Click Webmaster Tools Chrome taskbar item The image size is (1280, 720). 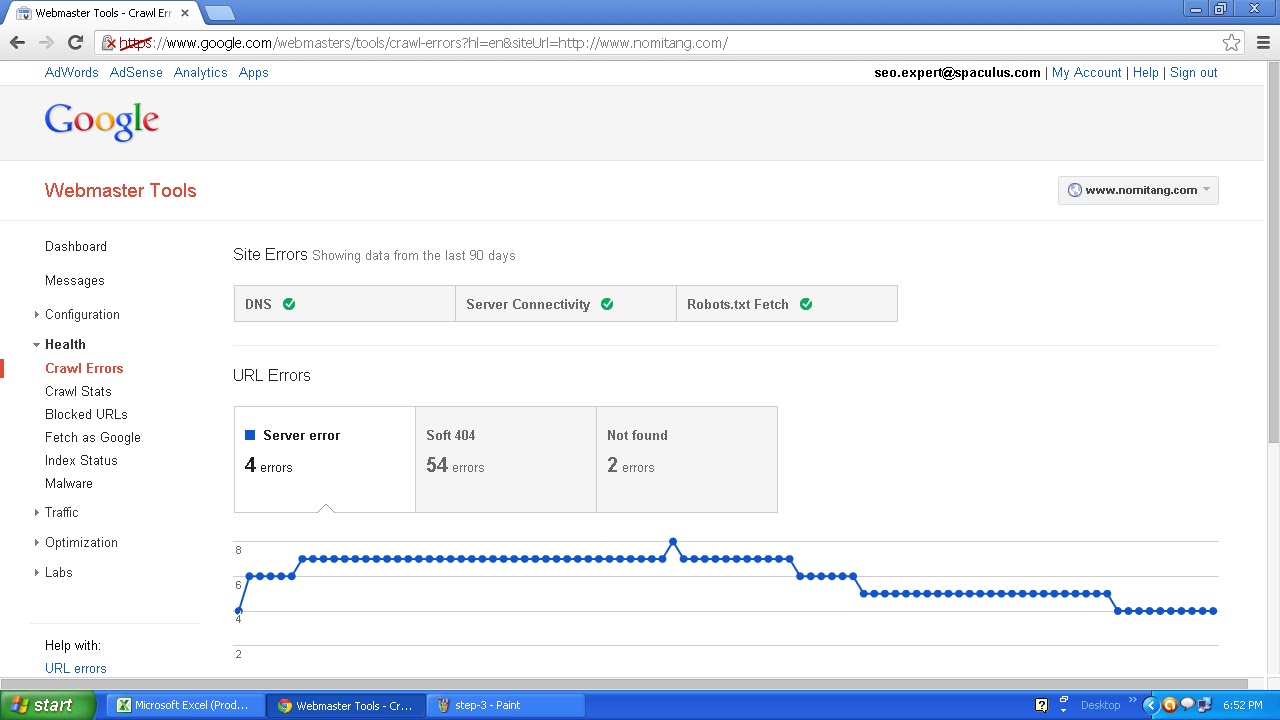click(346, 705)
